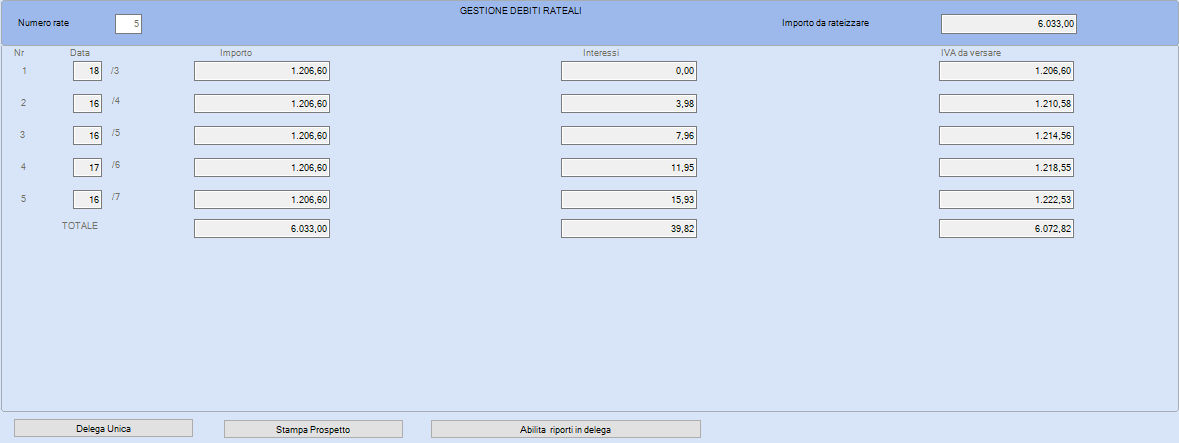Click row number 5 in Nr column
1179x443 pixels.
(23, 199)
